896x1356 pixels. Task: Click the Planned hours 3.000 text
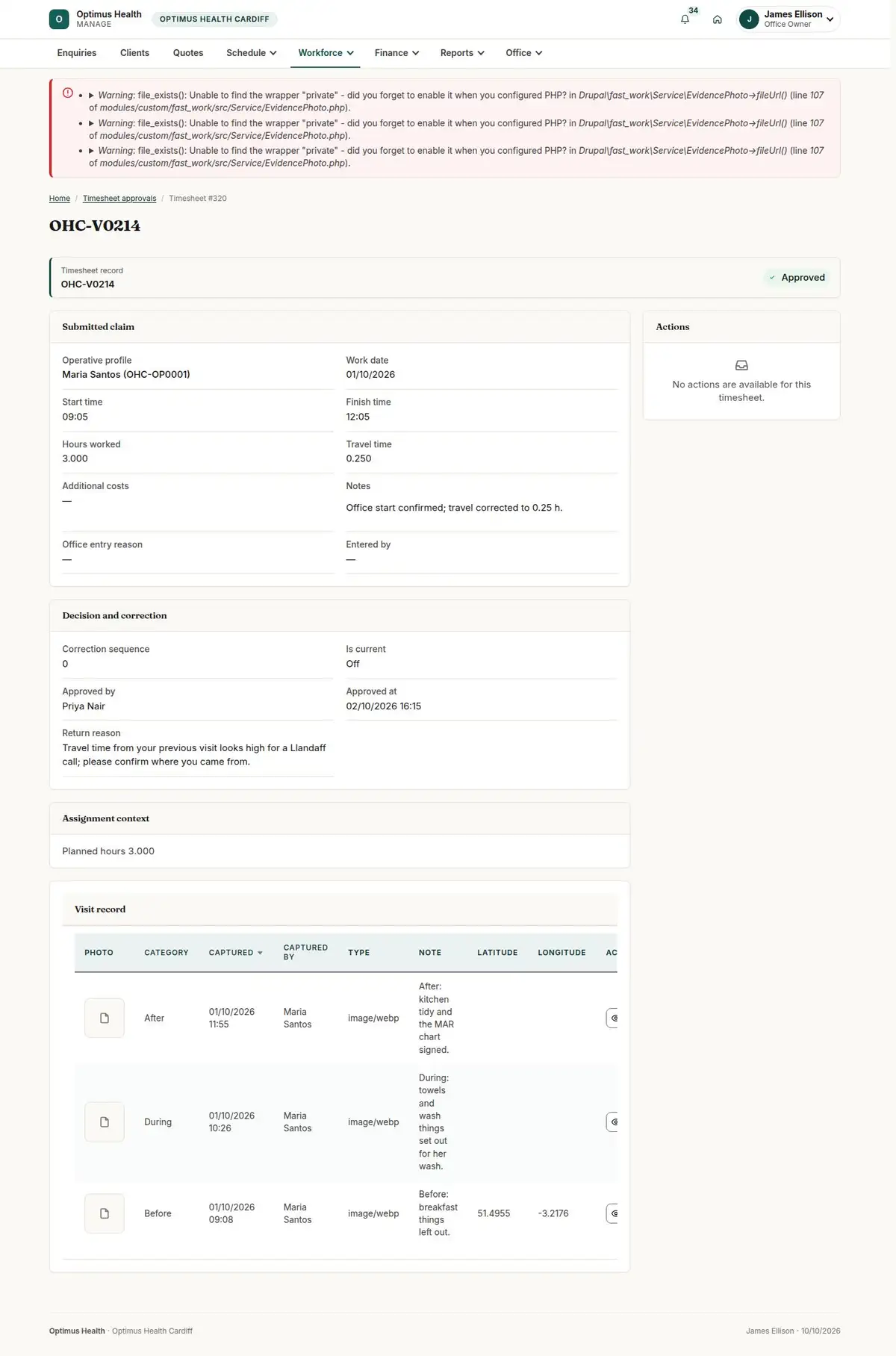click(108, 851)
